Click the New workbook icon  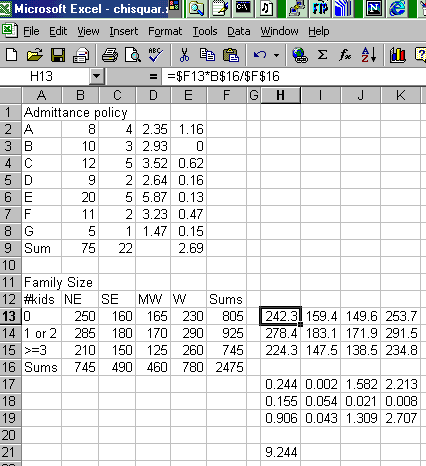pyautogui.click(x=12, y=55)
